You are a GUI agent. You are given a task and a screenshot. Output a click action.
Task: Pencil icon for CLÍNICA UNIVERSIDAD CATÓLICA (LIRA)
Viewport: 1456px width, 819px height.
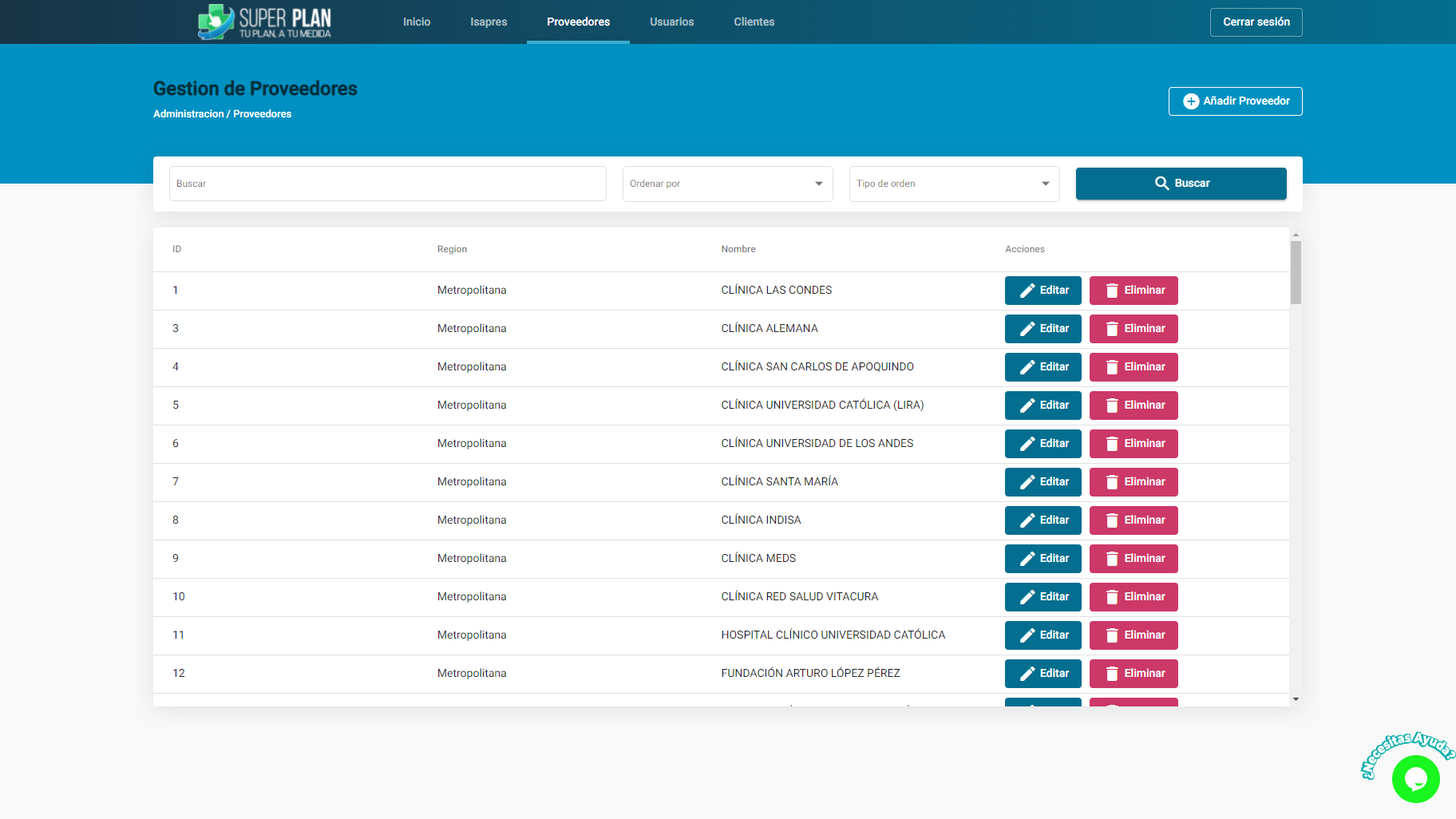coord(1027,406)
